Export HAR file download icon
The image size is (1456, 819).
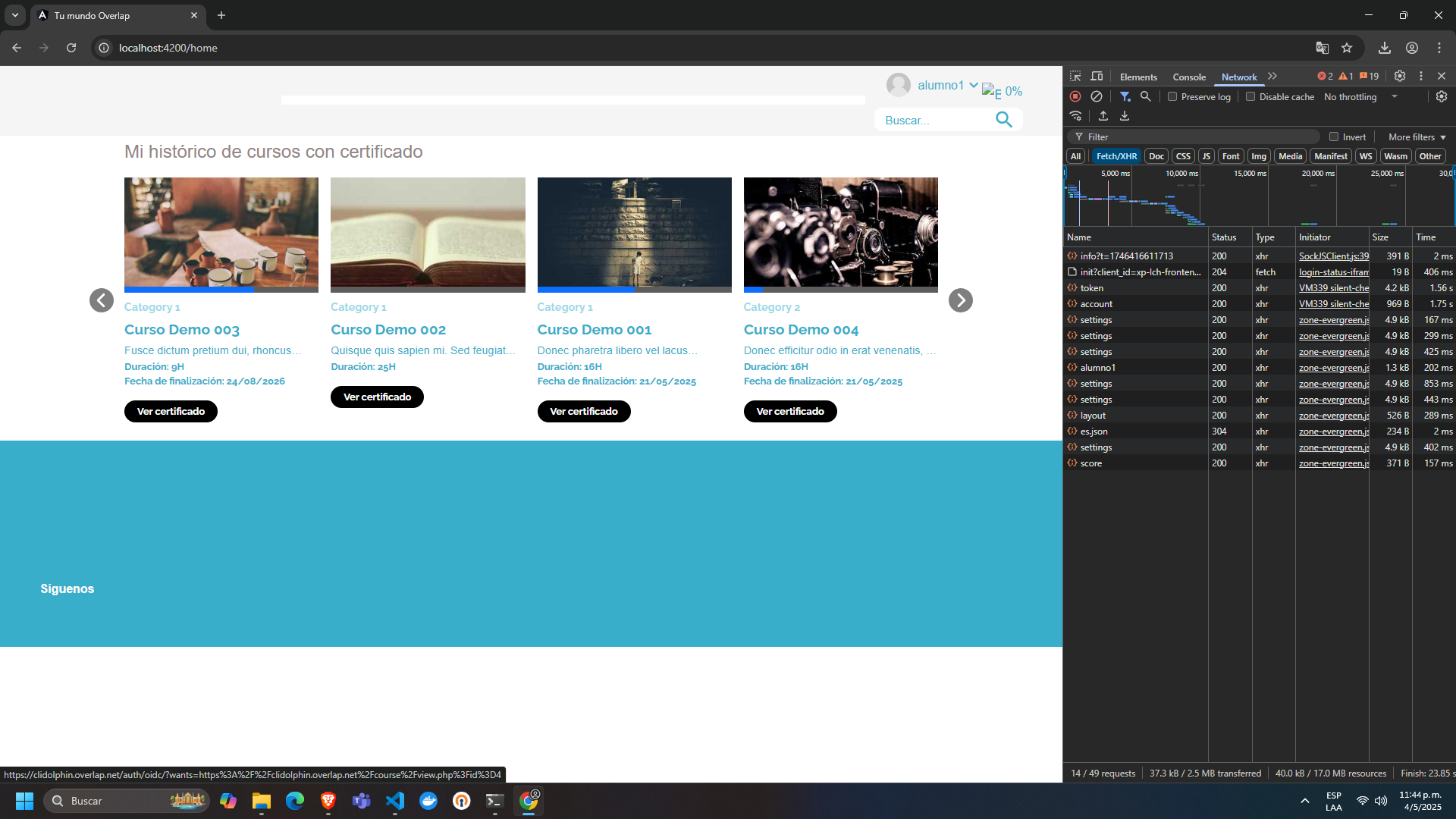tap(1125, 116)
